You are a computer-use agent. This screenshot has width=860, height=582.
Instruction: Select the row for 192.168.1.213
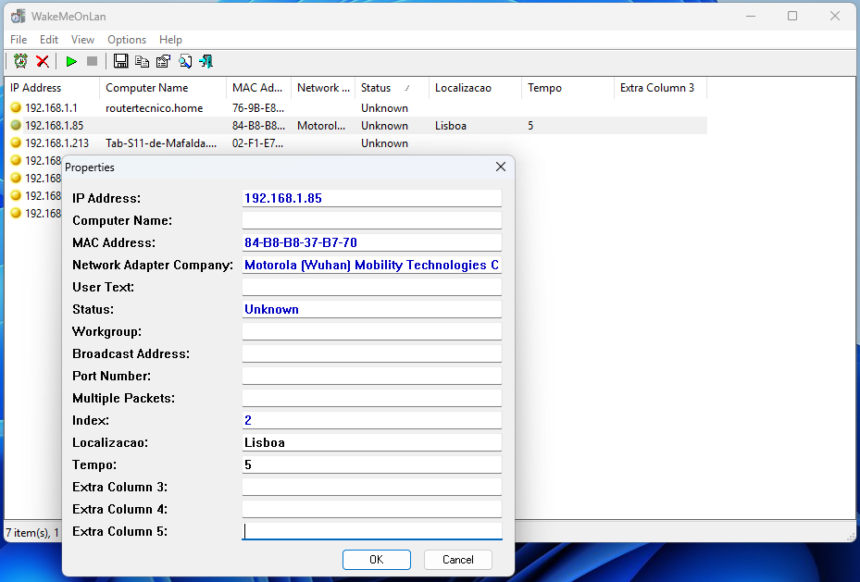45,143
